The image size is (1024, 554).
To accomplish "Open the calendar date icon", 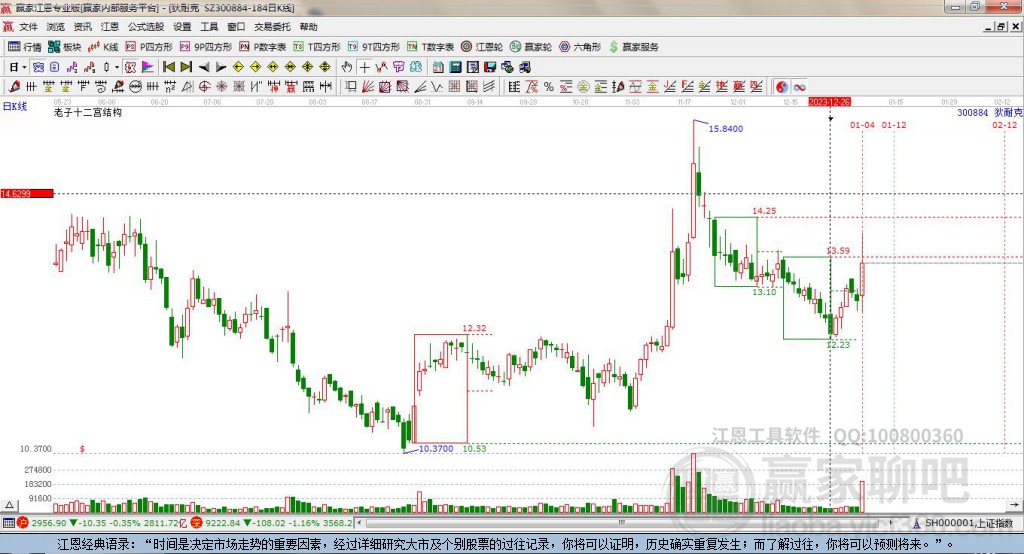I will click(437, 67).
